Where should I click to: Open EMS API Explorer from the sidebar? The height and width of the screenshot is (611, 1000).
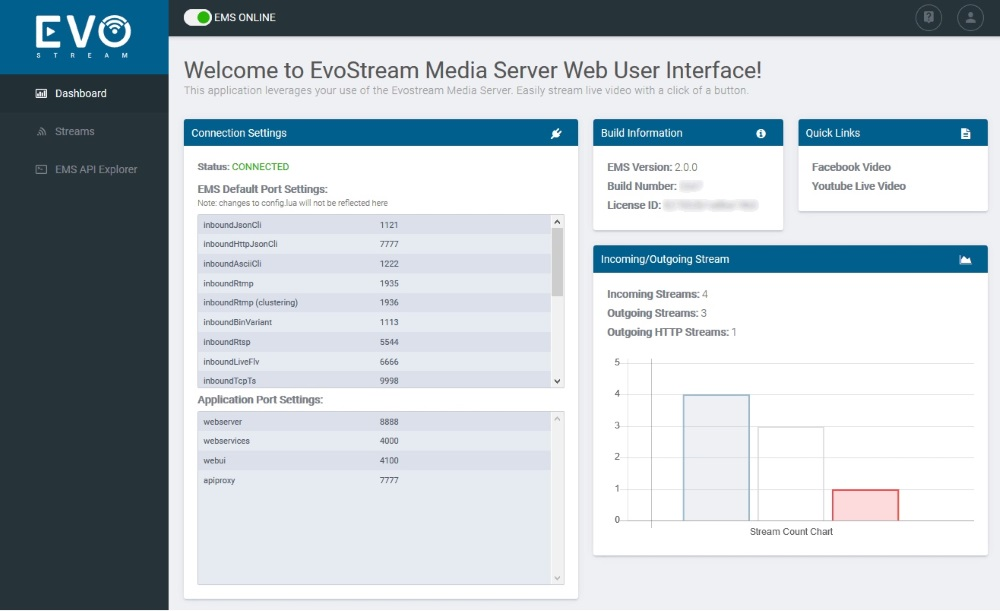(x=98, y=169)
